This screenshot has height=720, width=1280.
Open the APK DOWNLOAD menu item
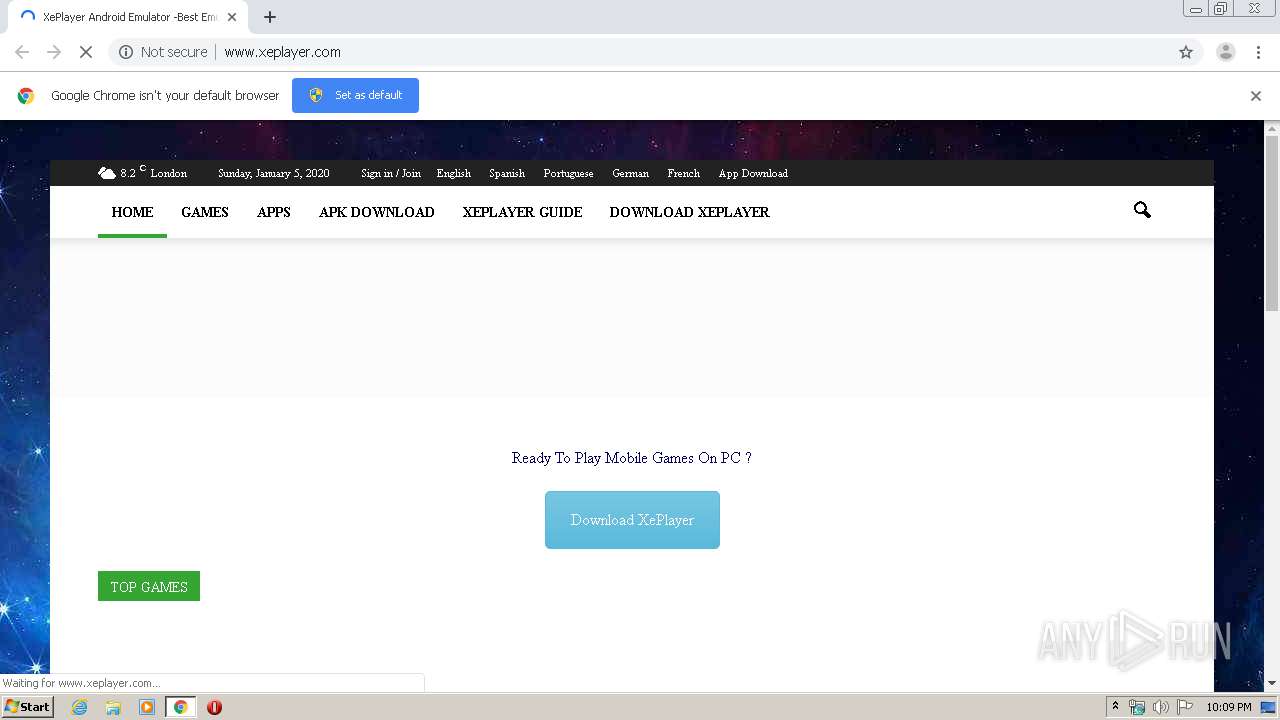coord(377,212)
